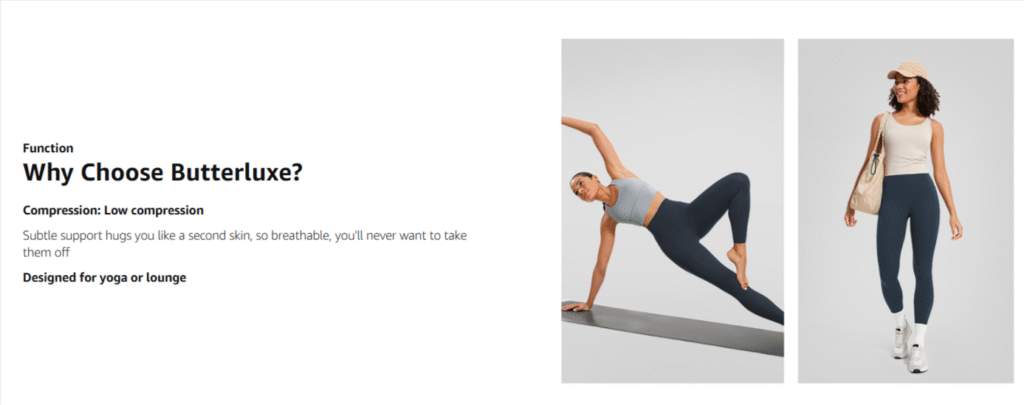Screen dimensions: 1024x405
Task: Click the gray sports bra in yoga photo
Action: click(632, 201)
